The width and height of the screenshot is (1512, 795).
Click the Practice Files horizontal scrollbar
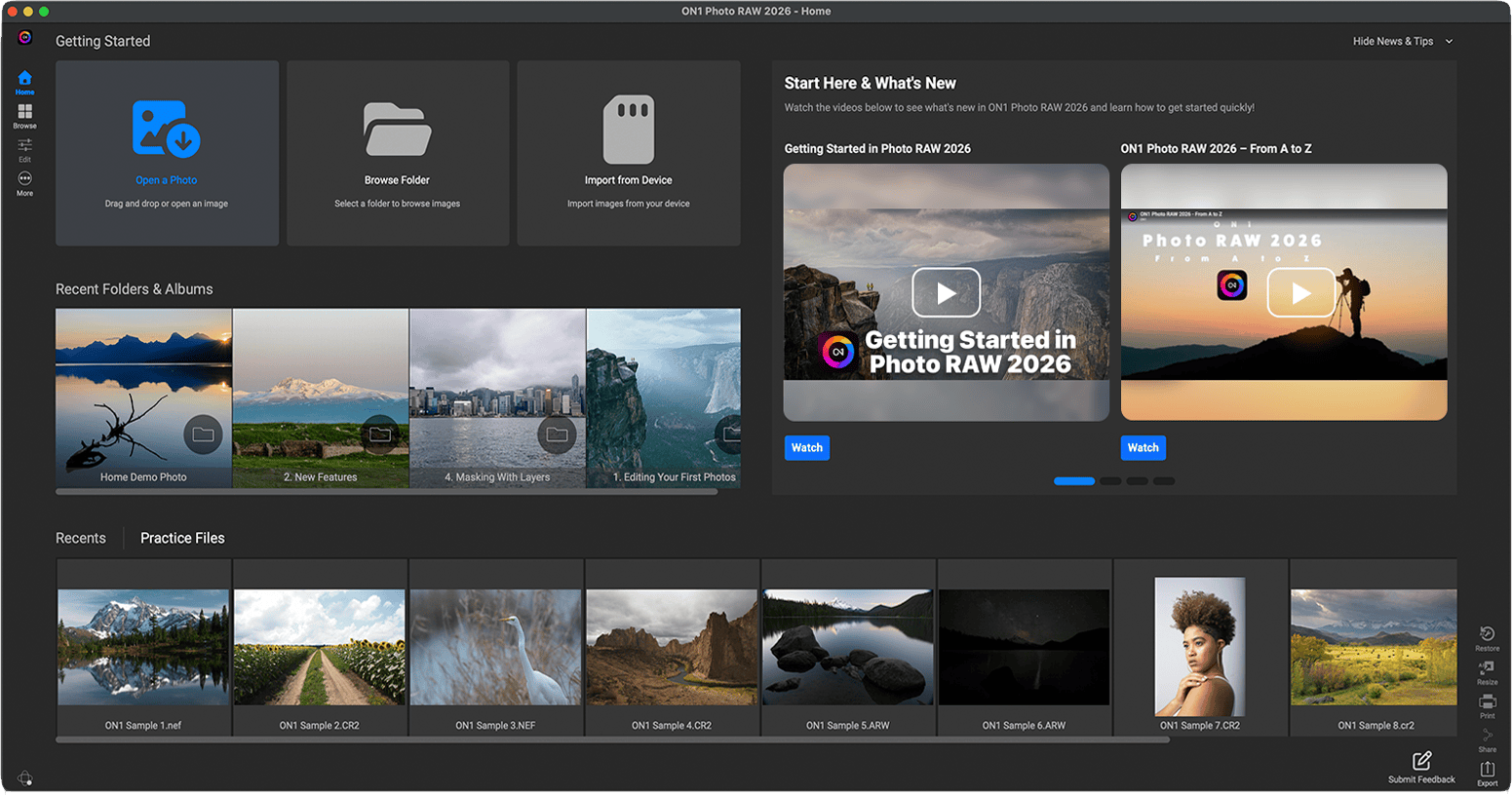click(x=612, y=740)
